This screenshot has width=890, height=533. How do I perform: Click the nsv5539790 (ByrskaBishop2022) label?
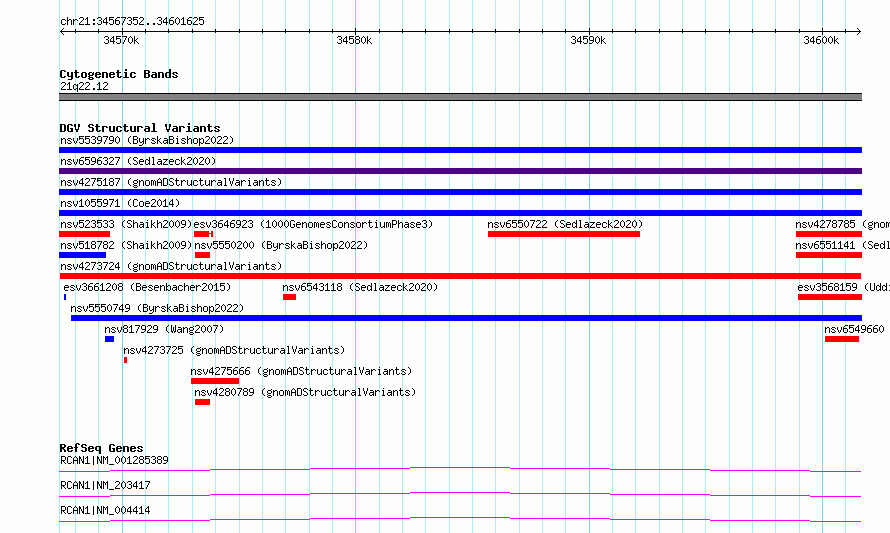pyautogui.click(x=147, y=140)
